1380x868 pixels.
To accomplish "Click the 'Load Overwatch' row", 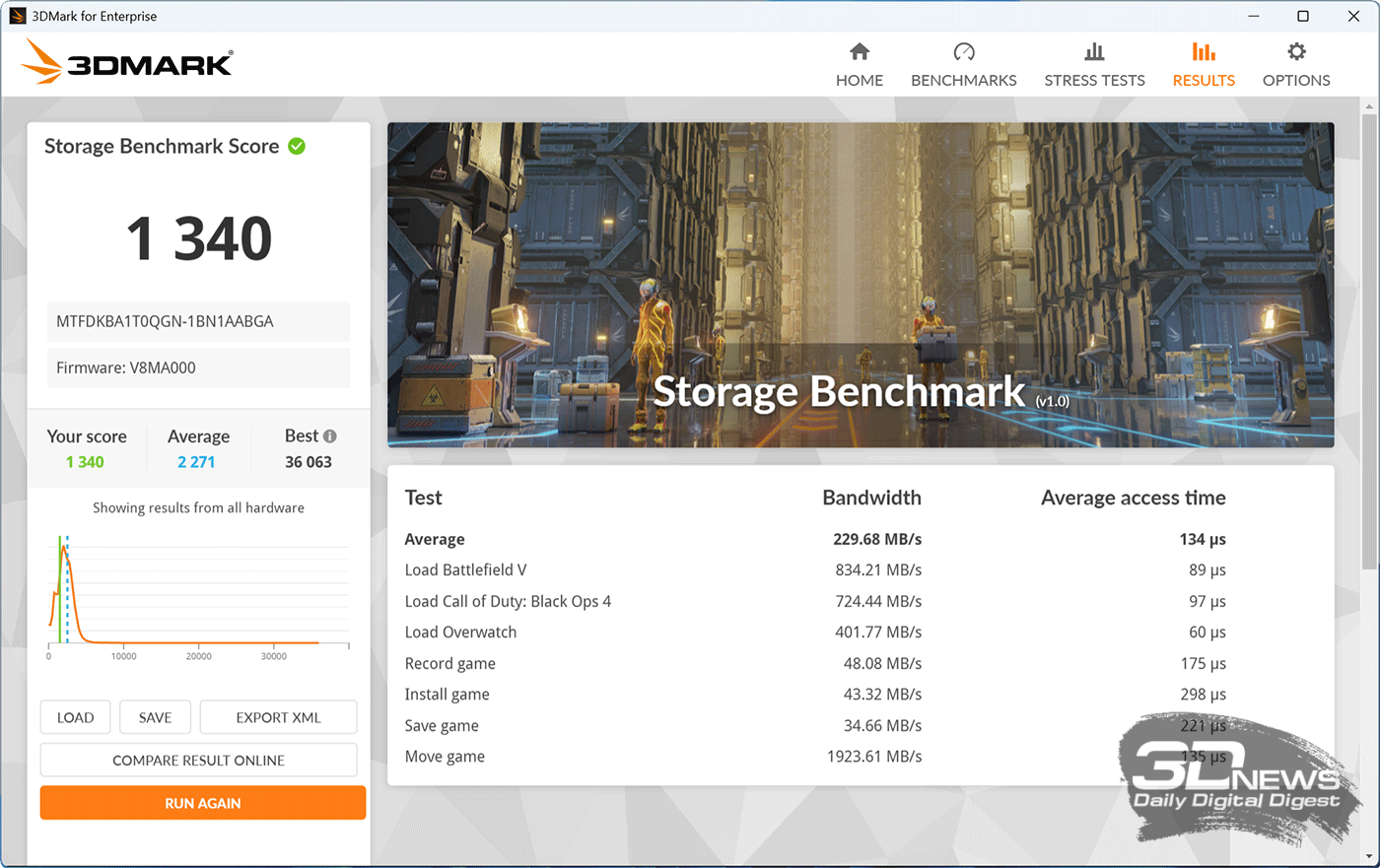I will pyautogui.click(x=815, y=632).
